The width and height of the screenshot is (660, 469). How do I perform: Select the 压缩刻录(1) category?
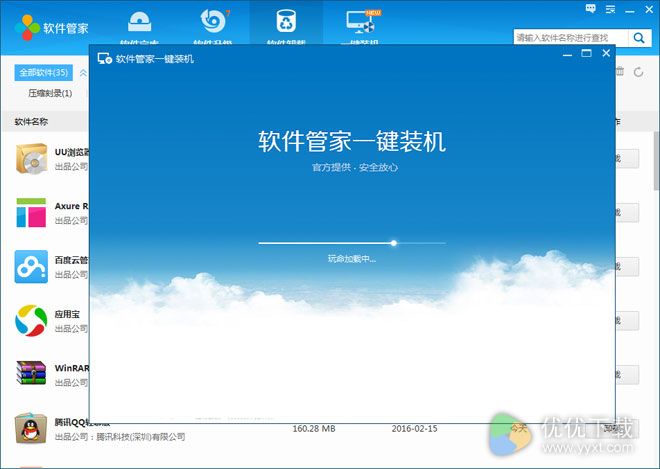(50, 93)
